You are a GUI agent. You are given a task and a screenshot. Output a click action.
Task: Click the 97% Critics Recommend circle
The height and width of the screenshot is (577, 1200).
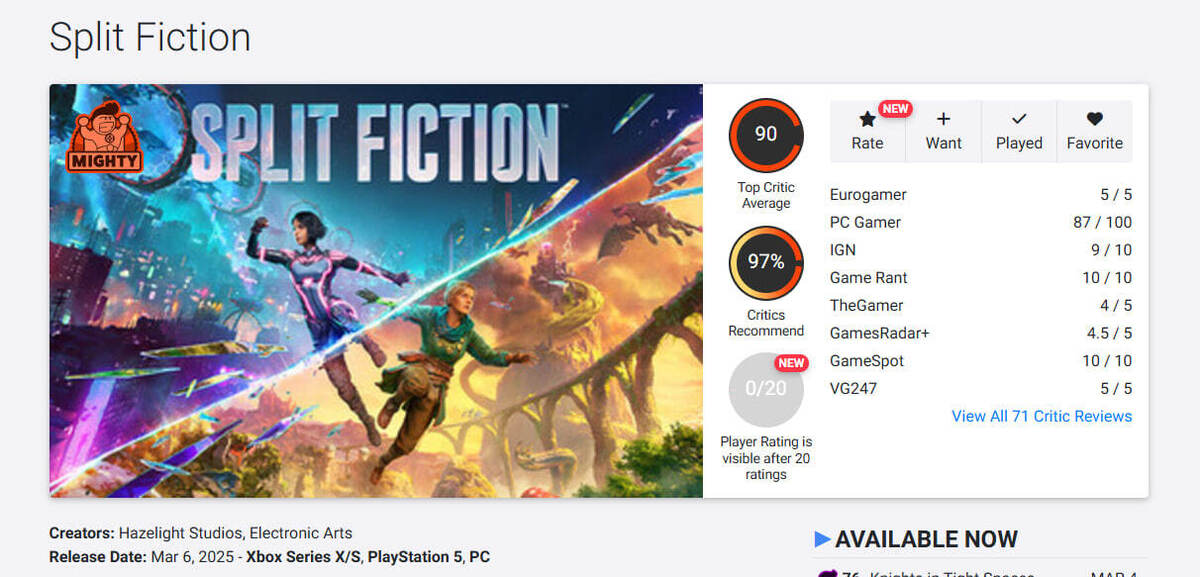[766, 263]
